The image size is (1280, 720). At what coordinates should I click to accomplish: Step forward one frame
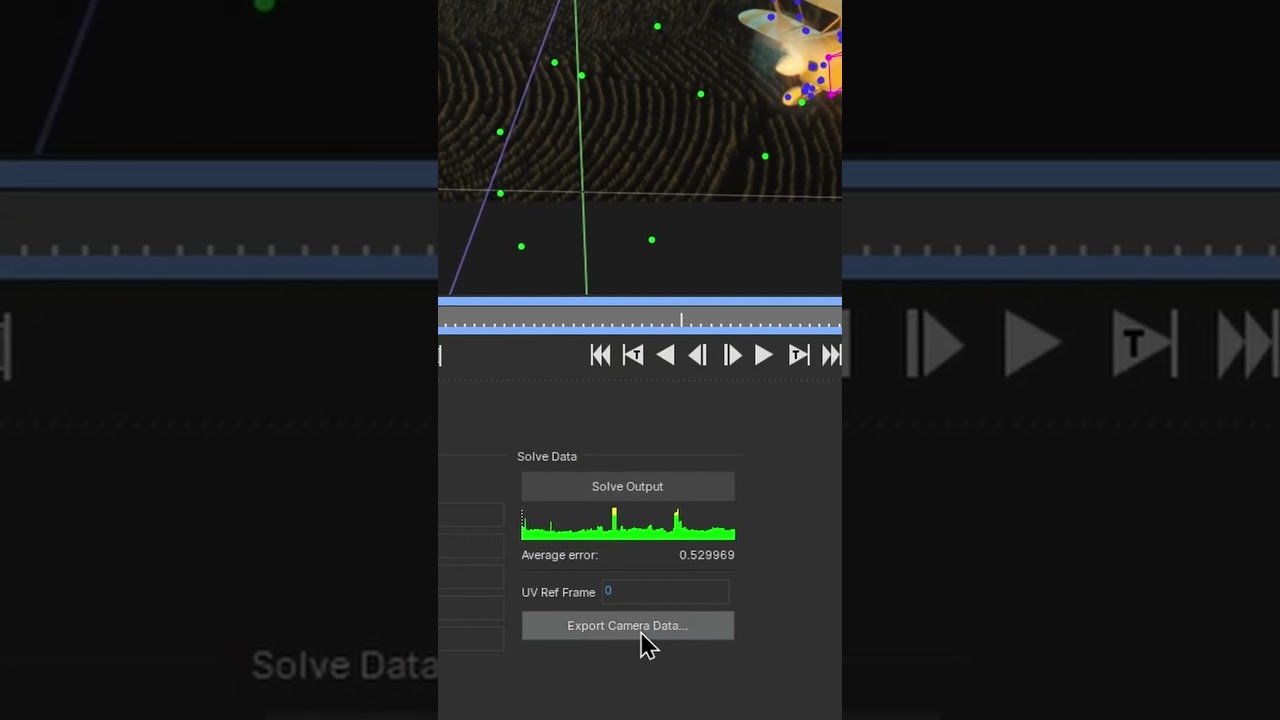[x=732, y=355]
